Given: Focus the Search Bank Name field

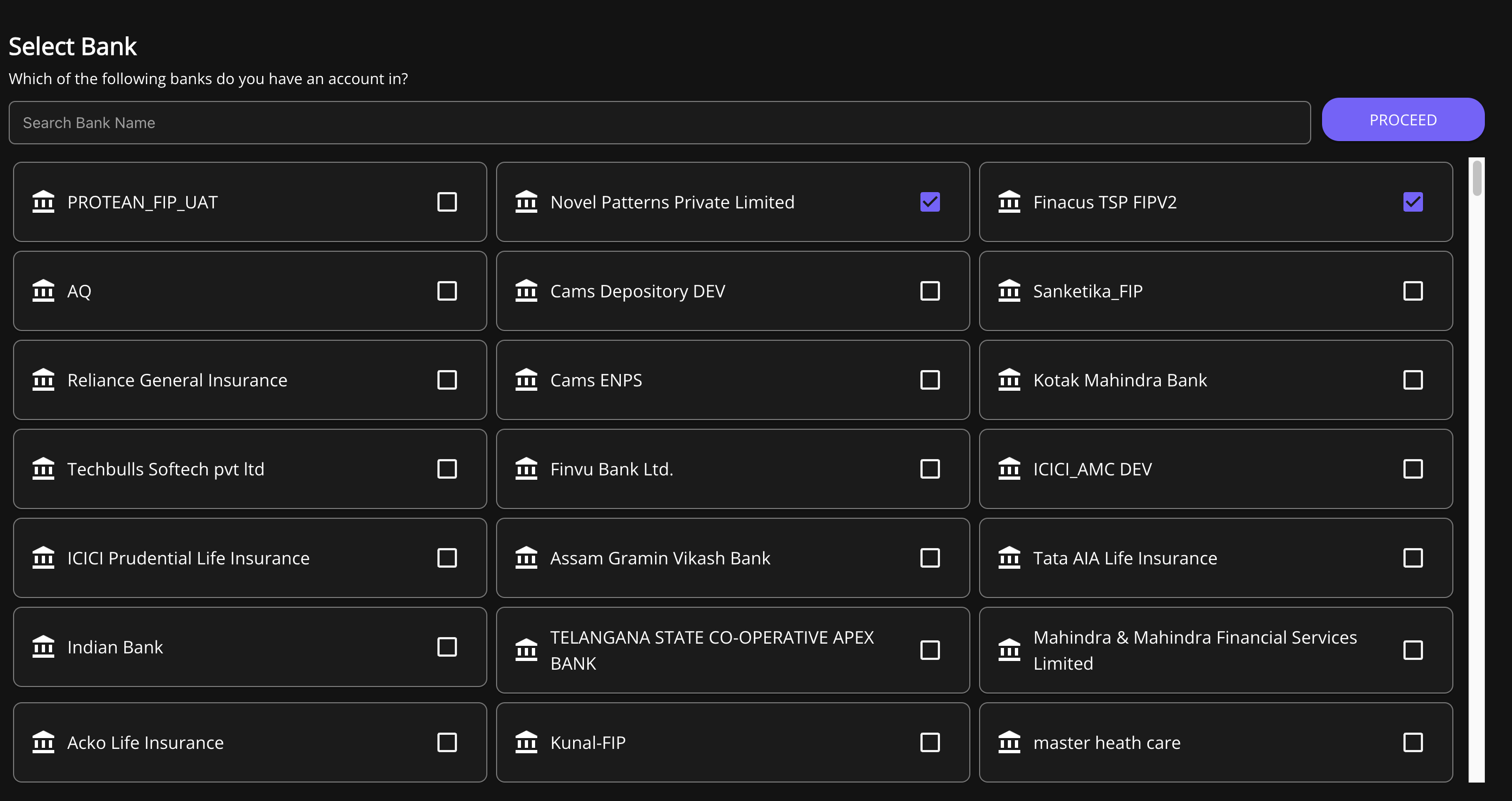Looking at the screenshot, I should (660, 123).
